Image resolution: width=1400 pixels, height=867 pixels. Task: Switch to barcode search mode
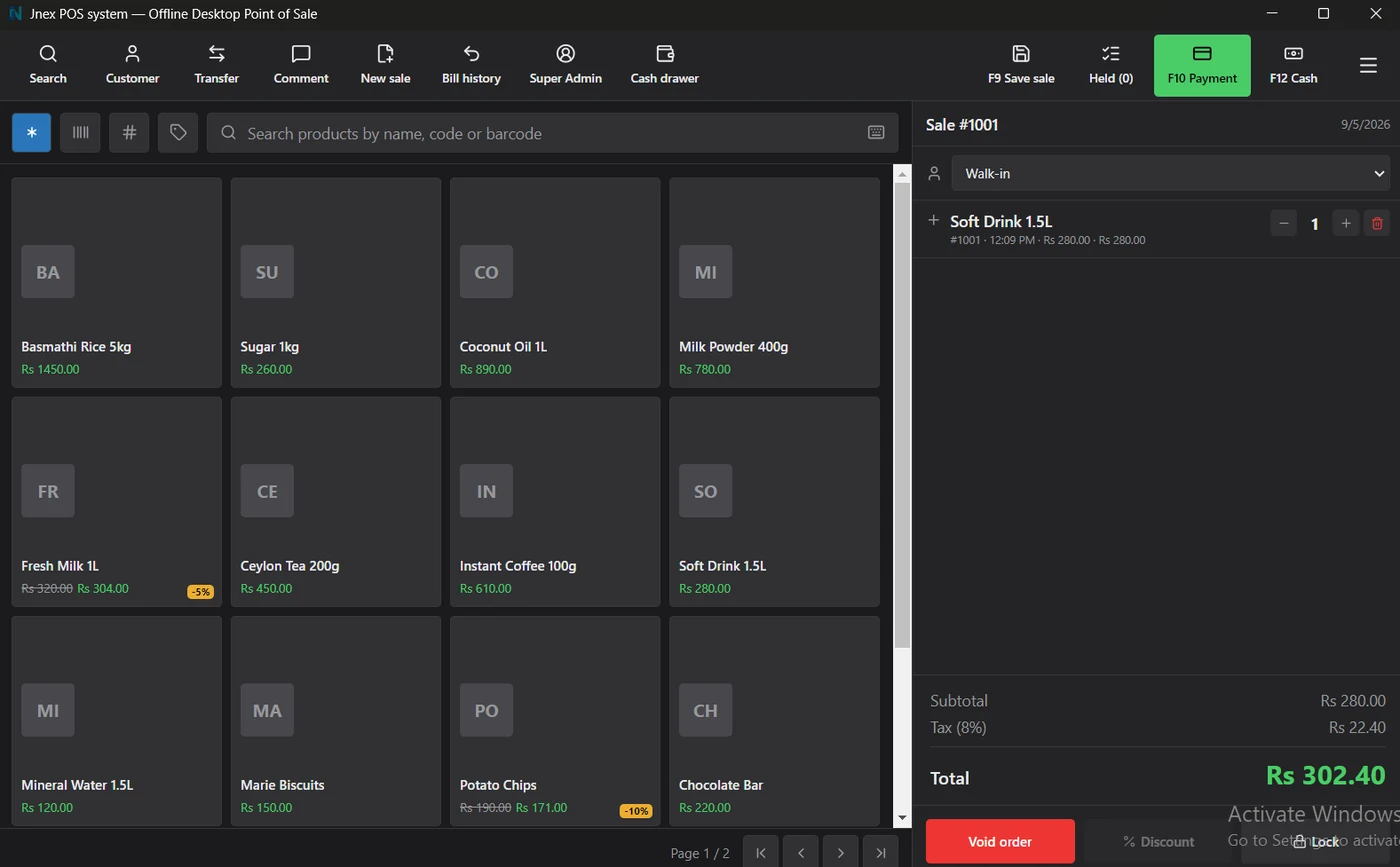(80, 133)
